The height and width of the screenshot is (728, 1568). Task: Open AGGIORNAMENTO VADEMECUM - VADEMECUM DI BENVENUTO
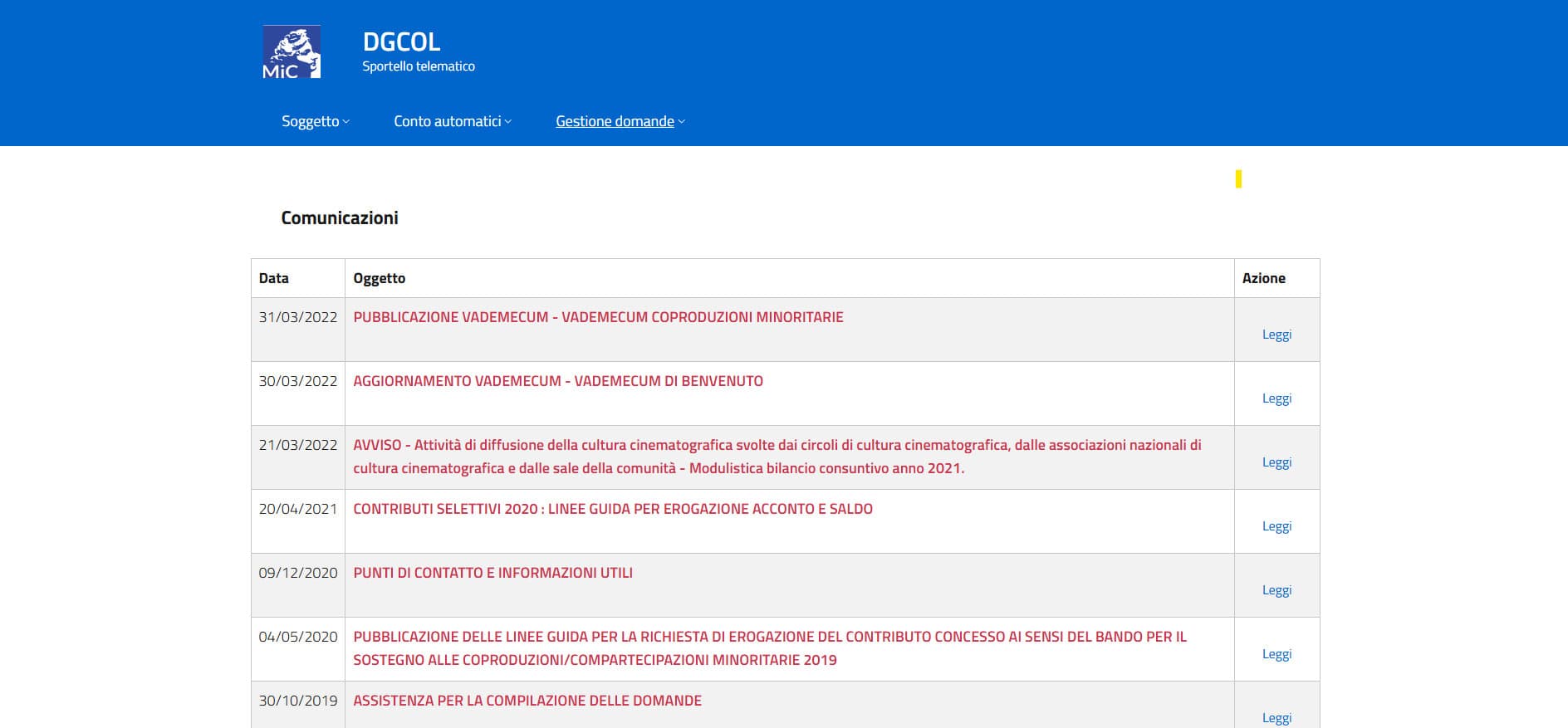pyautogui.click(x=558, y=381)
